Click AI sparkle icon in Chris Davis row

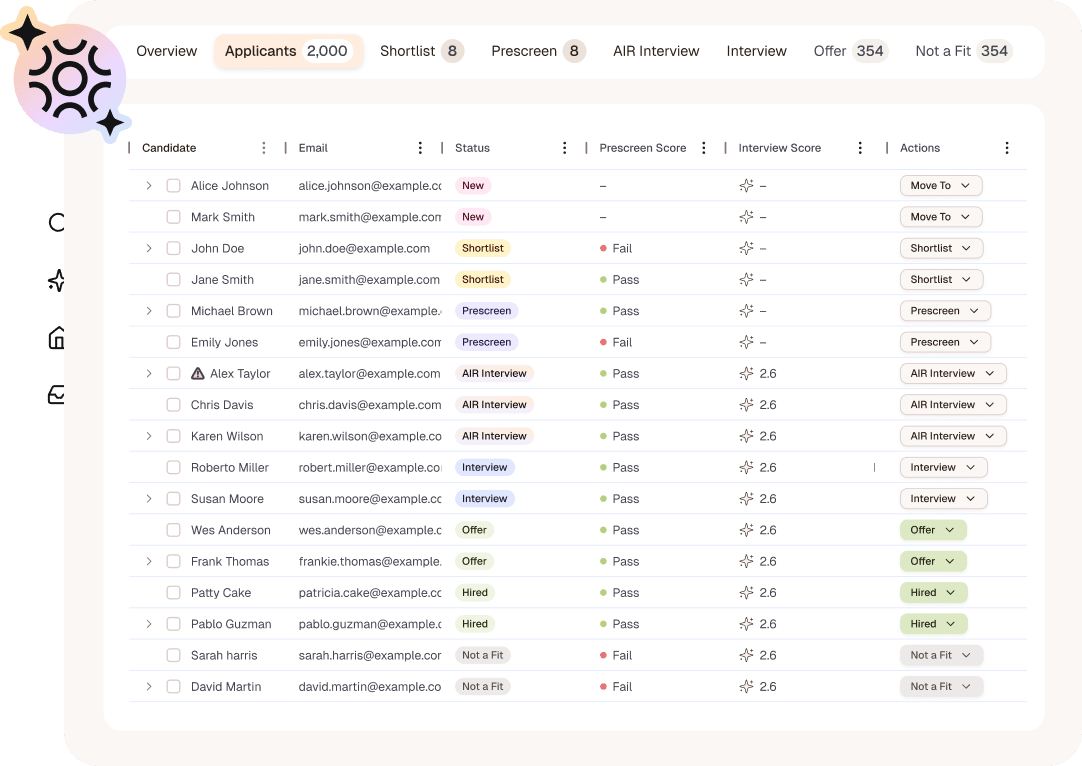tap(746, 405)
